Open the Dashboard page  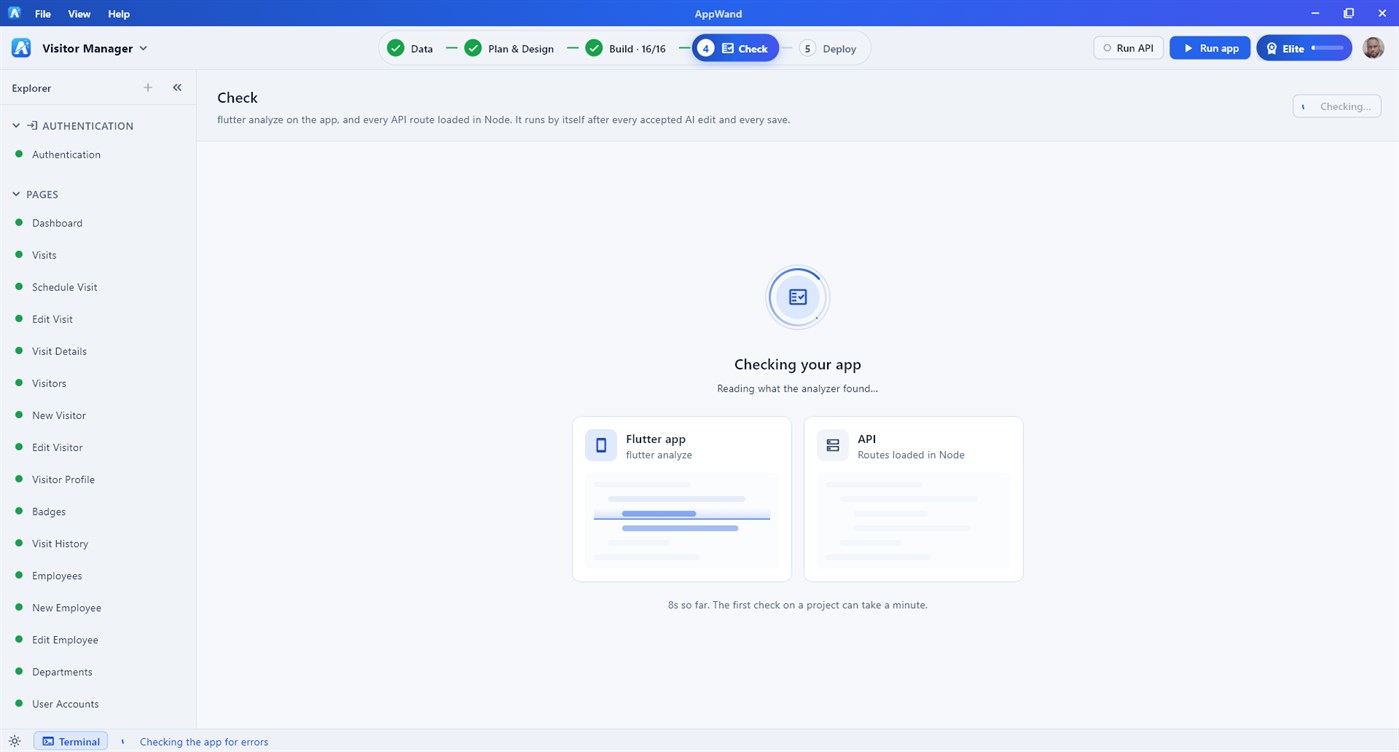click(57, 223)
